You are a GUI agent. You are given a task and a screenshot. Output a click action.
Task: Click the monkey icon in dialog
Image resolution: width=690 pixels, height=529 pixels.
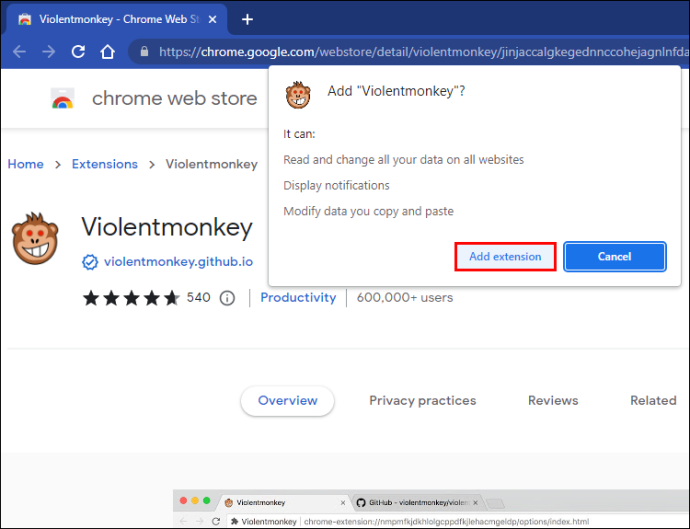(x=298, y=95)
